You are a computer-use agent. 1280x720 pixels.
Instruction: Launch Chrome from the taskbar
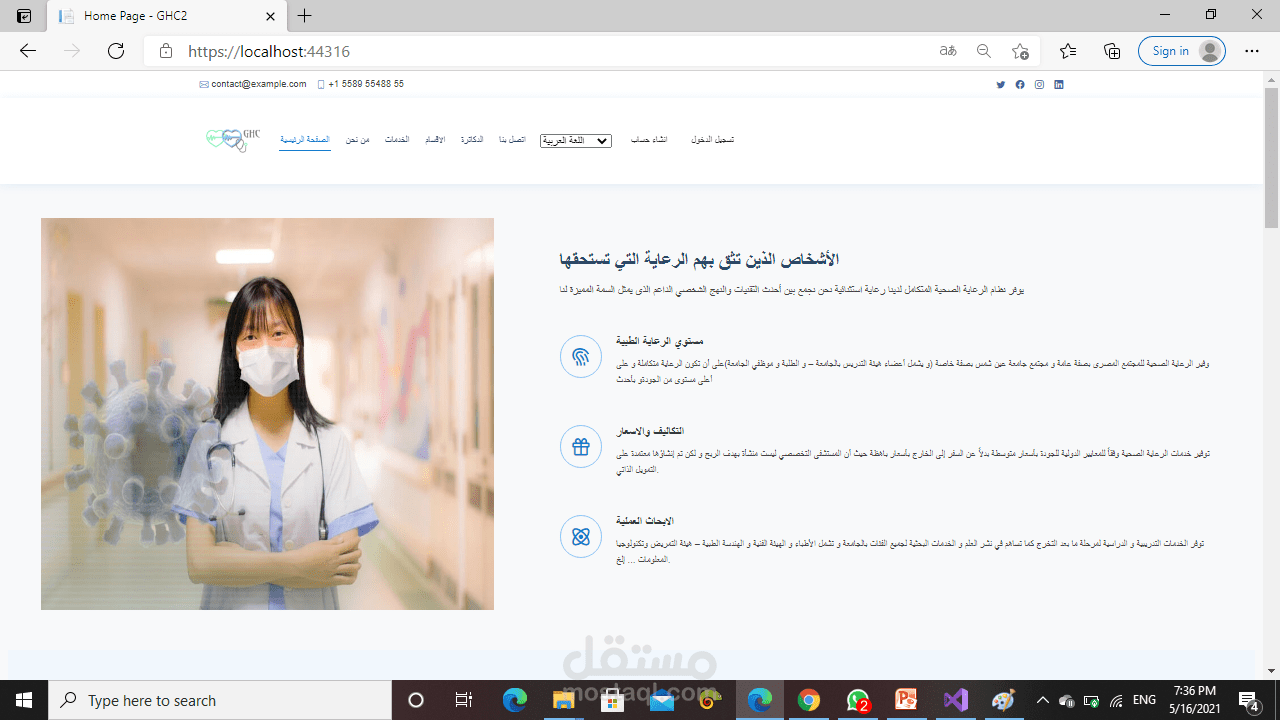809,700
